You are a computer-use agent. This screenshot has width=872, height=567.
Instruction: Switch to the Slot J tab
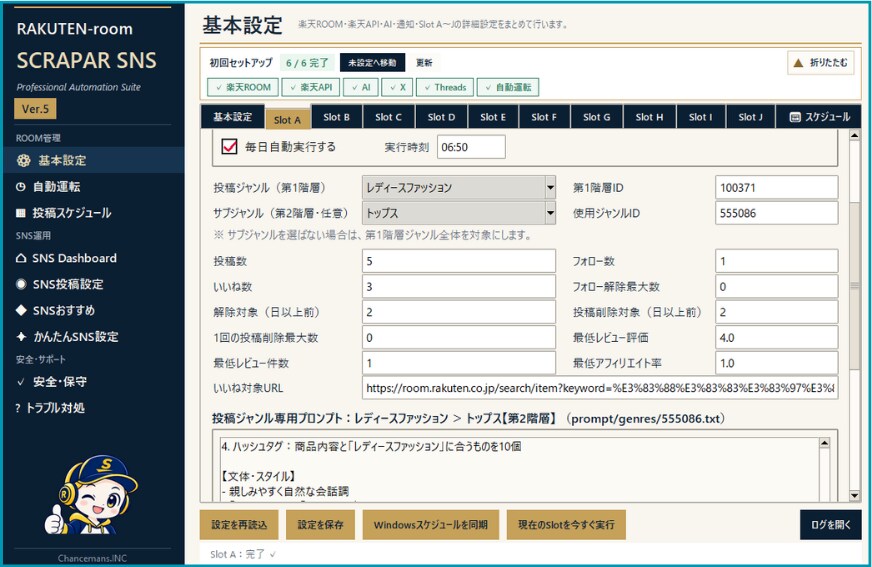[750, 117]
